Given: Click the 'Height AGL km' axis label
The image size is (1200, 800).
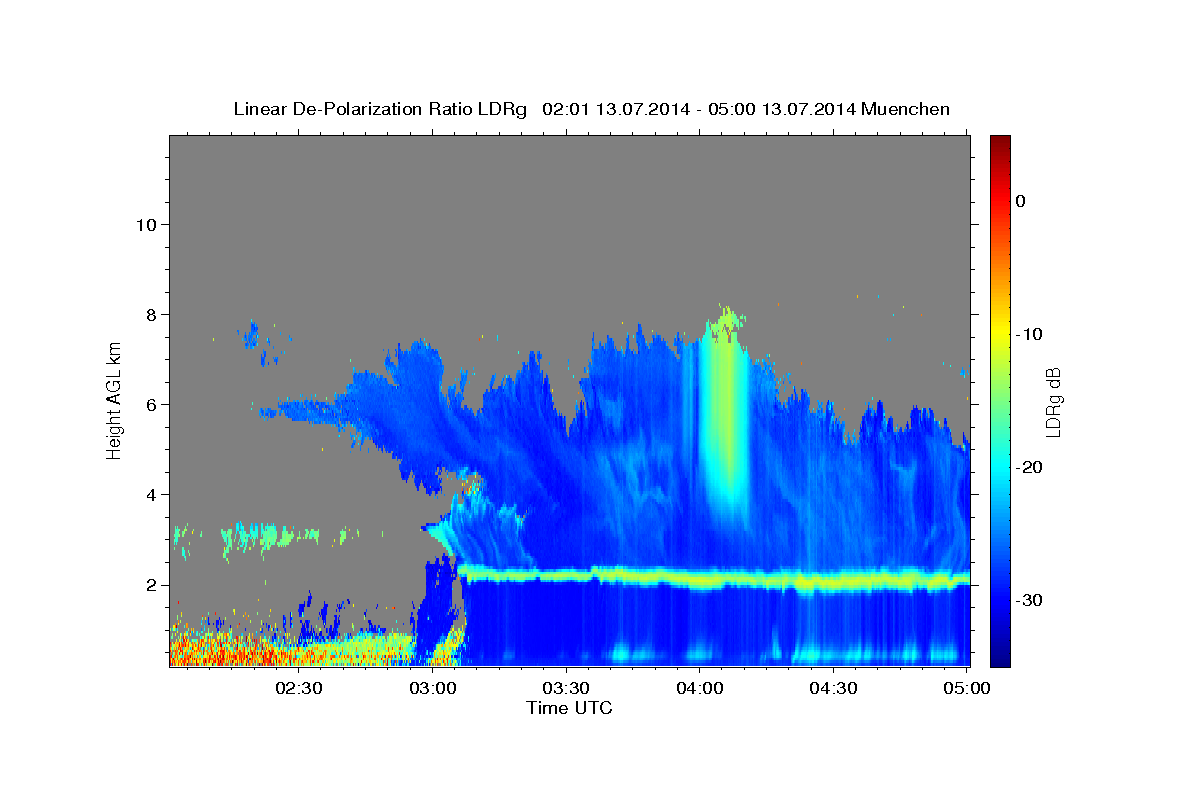Looking at the screenshot, I should pyautogui.click(x=114, y=400).
